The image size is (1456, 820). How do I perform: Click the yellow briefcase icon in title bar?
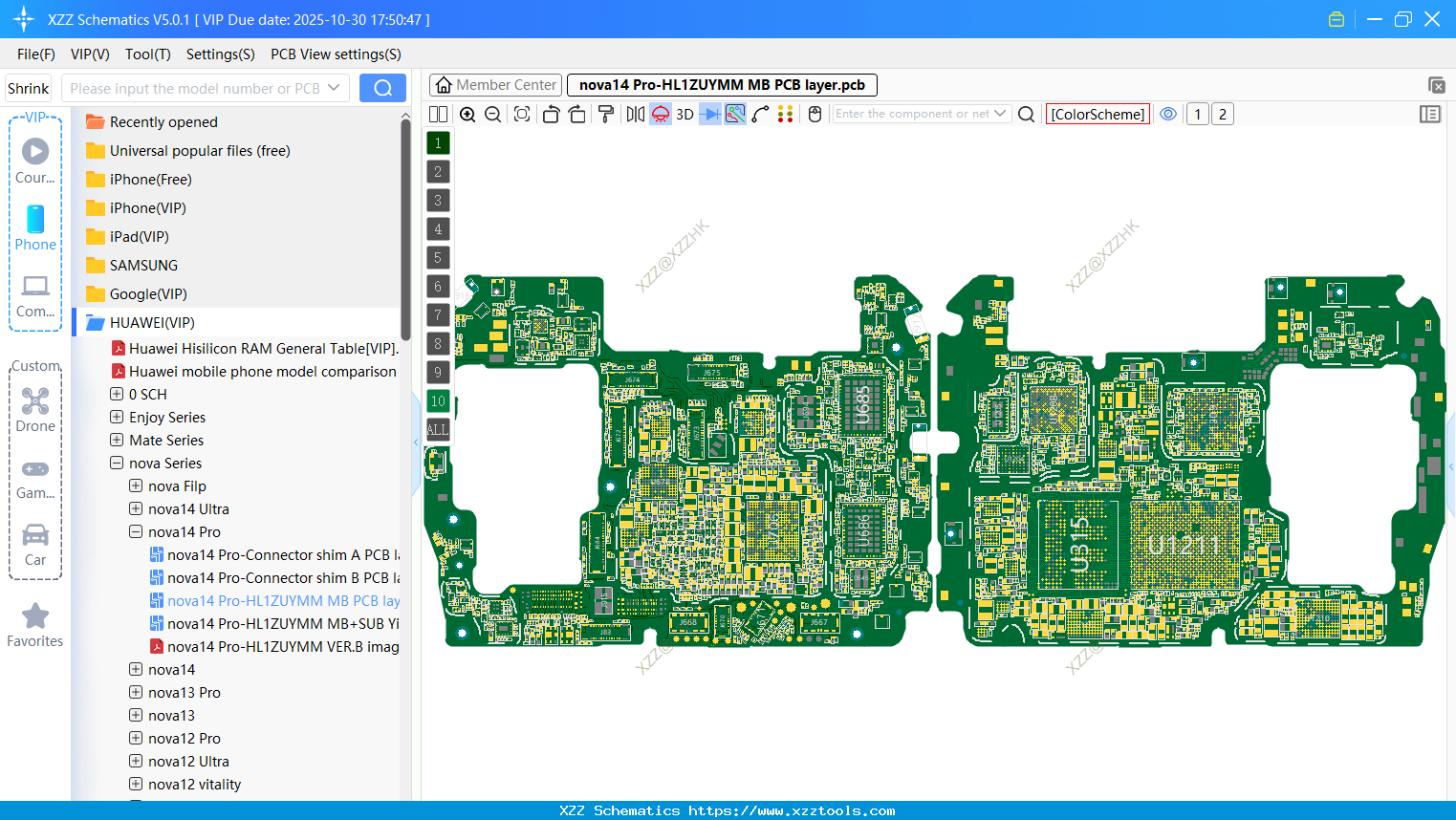tap(1336, 19)
